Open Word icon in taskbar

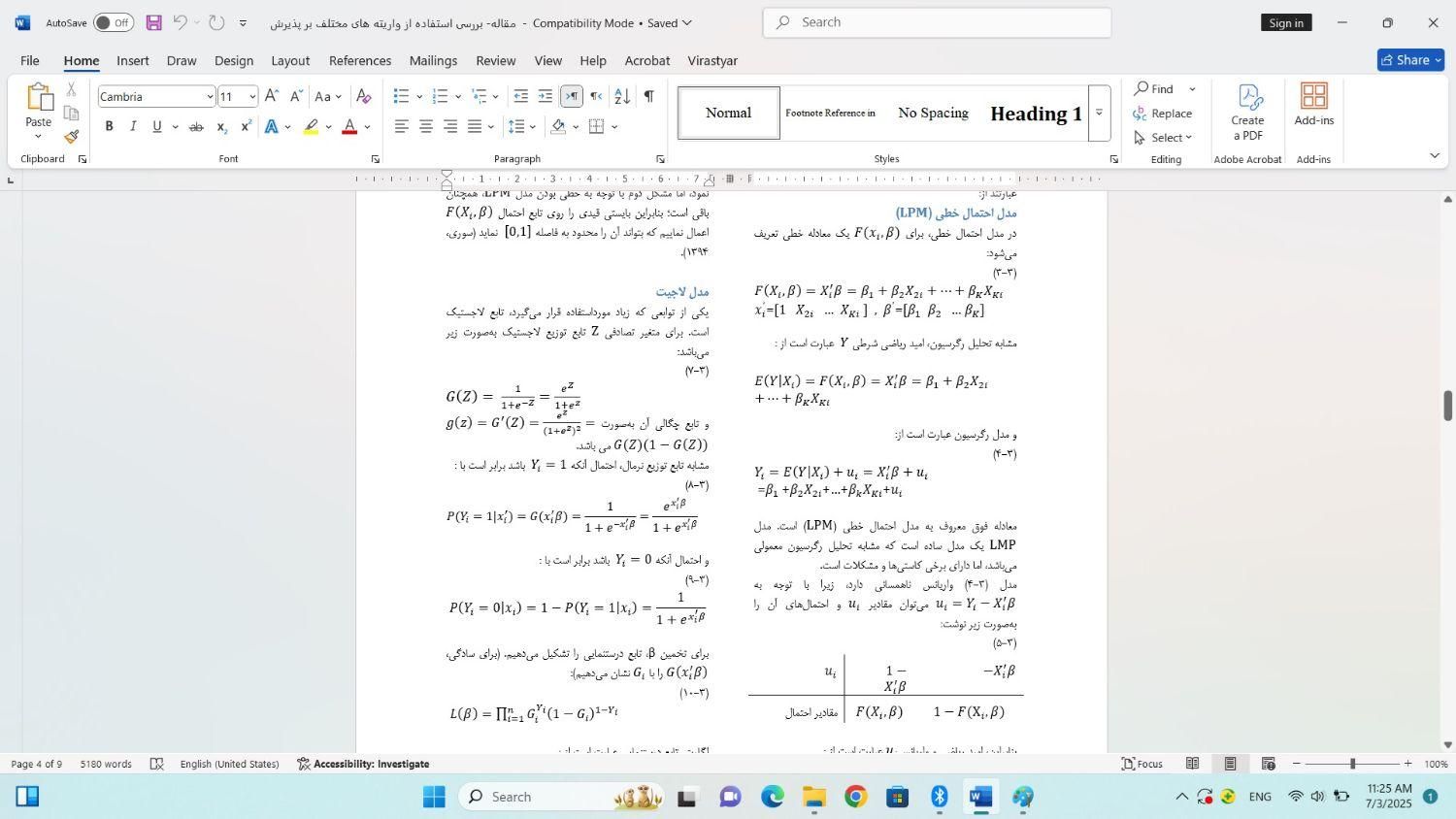980,798
